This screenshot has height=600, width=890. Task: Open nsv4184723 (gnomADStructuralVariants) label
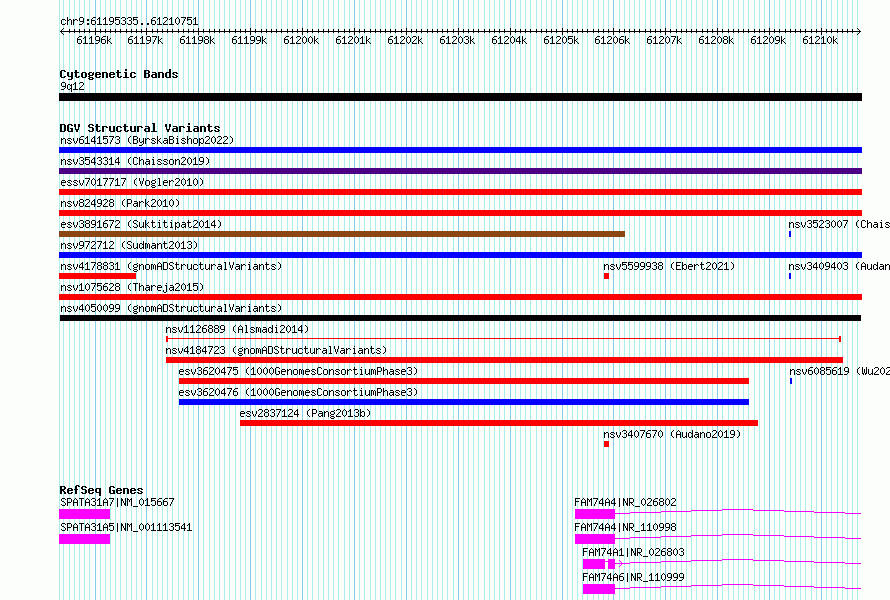(276, 350)
